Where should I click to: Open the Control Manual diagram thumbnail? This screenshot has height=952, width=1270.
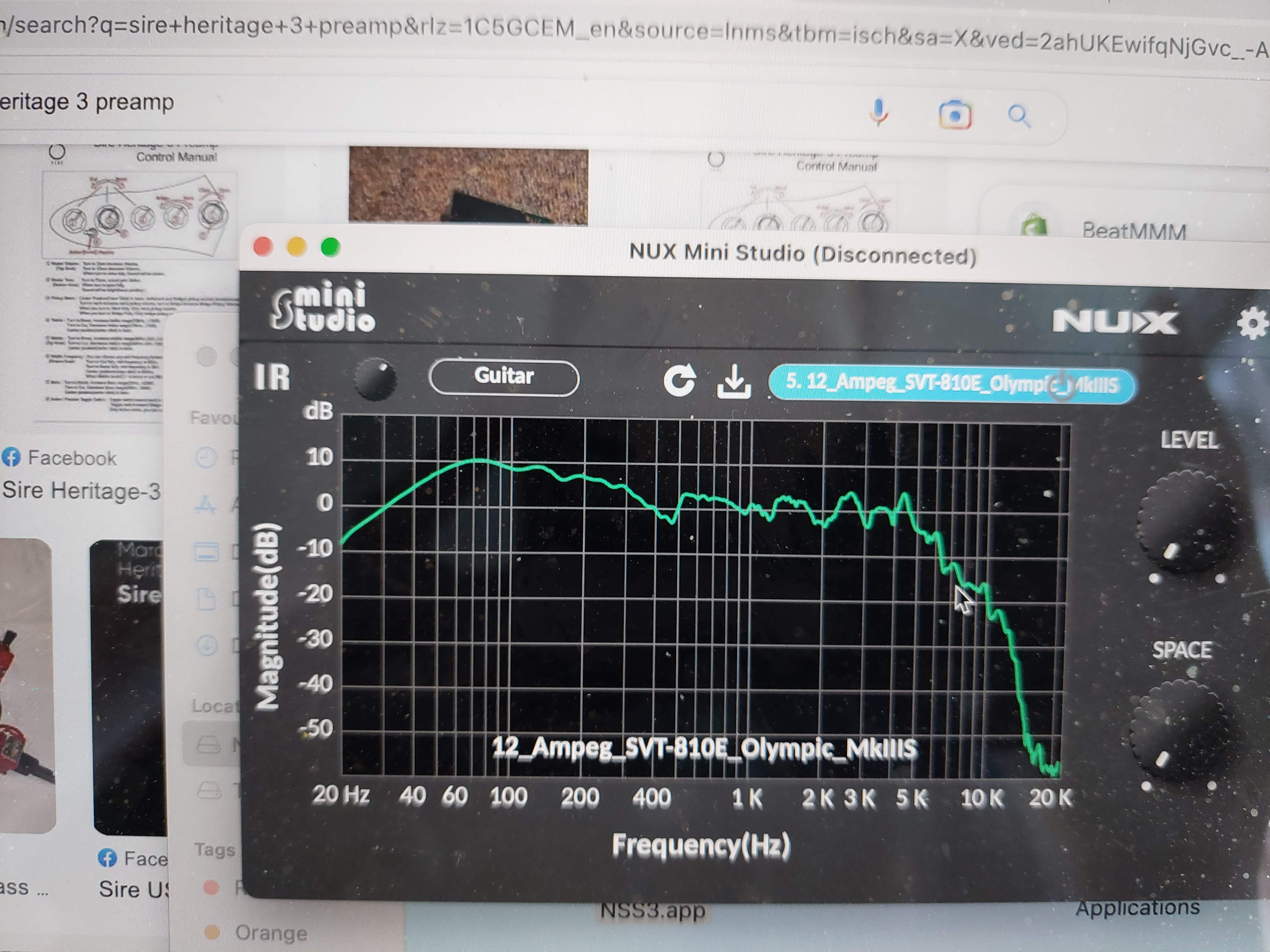(140, 215)
